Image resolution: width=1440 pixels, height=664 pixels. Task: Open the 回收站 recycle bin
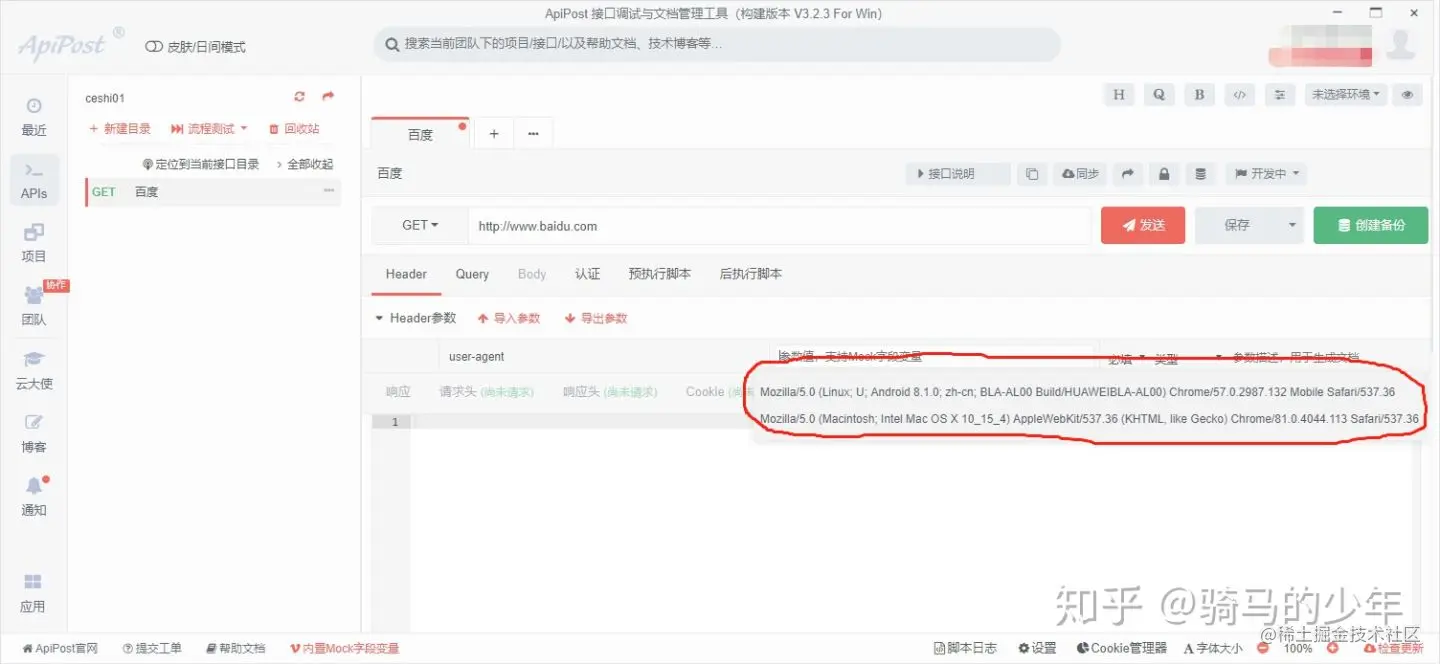pyautogui.click(x=294, y=129)
